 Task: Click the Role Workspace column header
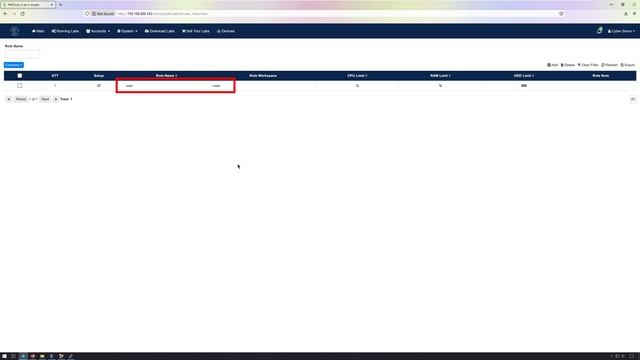tap(263, 76)
